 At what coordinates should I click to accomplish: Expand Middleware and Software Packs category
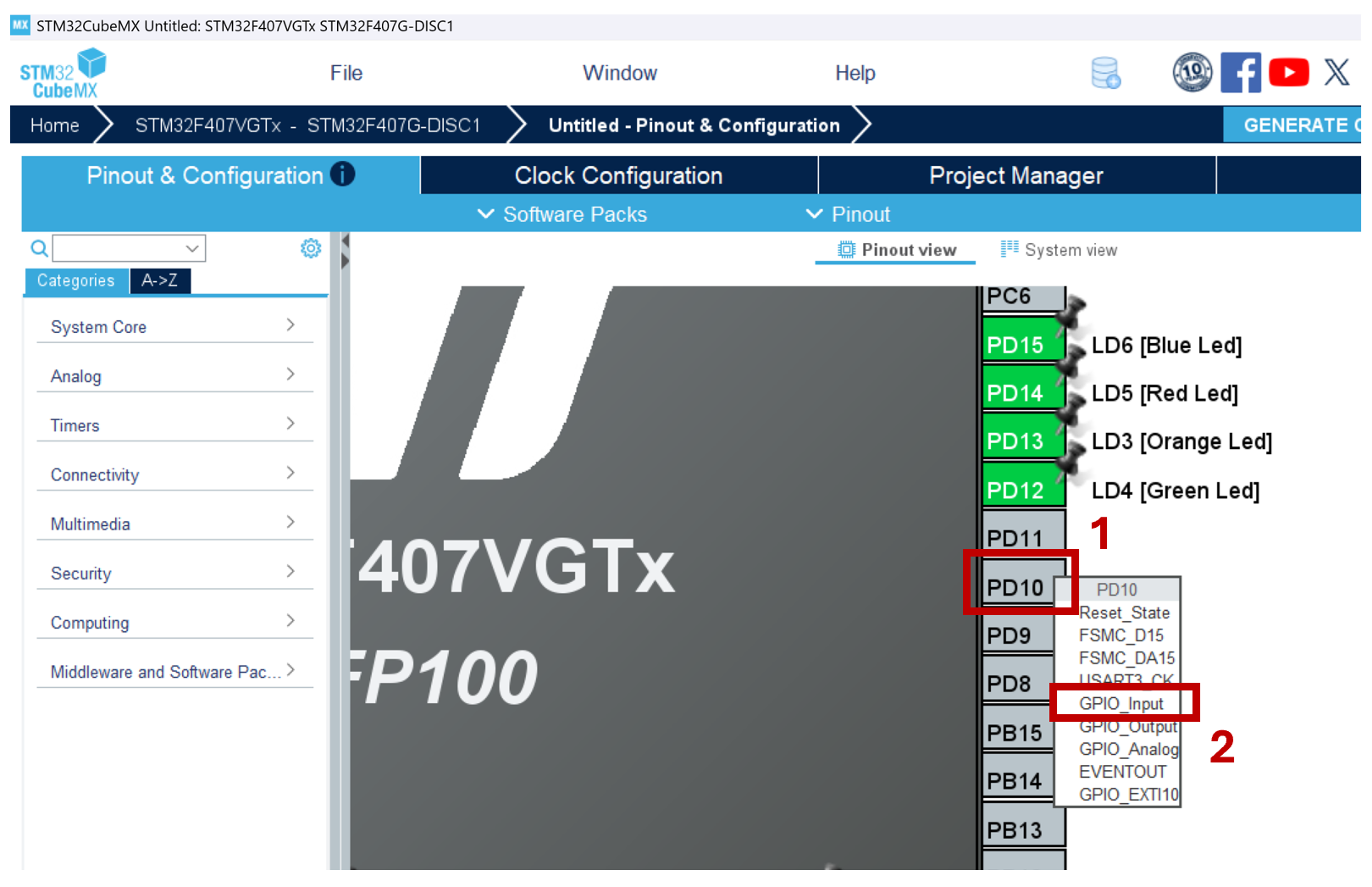174,671
